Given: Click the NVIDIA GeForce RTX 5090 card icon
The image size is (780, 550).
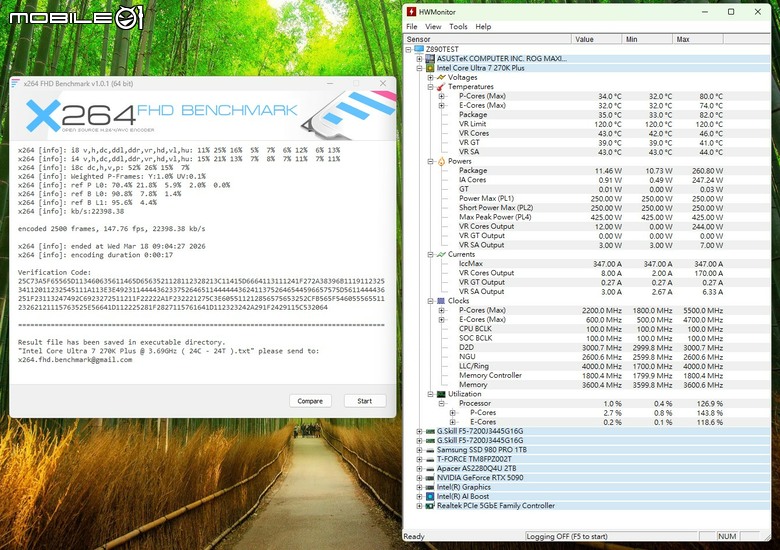Looking at the screenshot, I should coord(430,478).
